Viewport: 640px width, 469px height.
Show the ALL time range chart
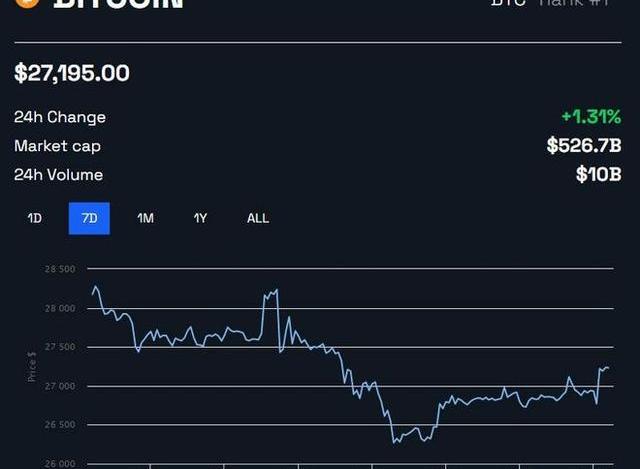[x=258, y=218]
